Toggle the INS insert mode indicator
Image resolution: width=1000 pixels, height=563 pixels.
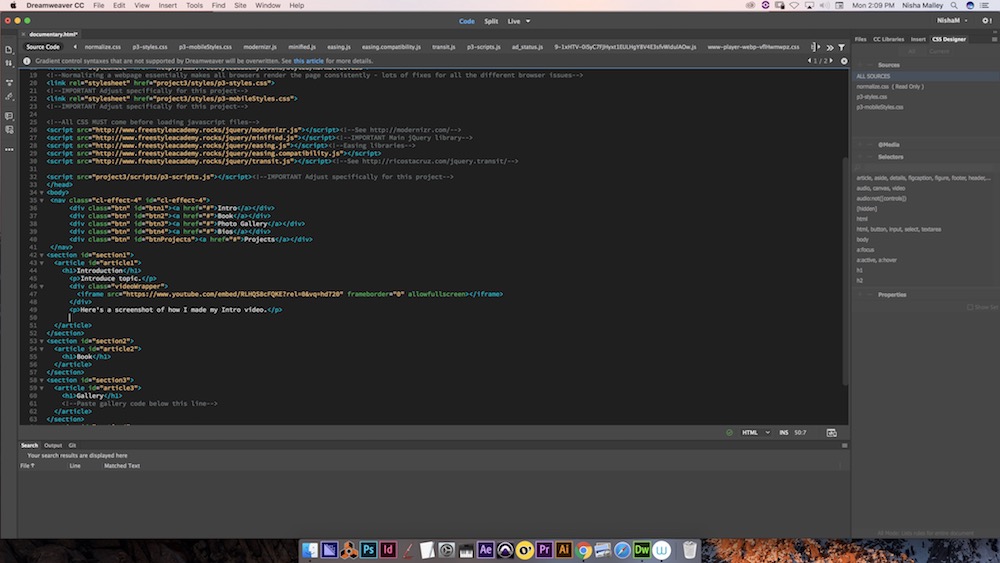[x=783, y=432]
